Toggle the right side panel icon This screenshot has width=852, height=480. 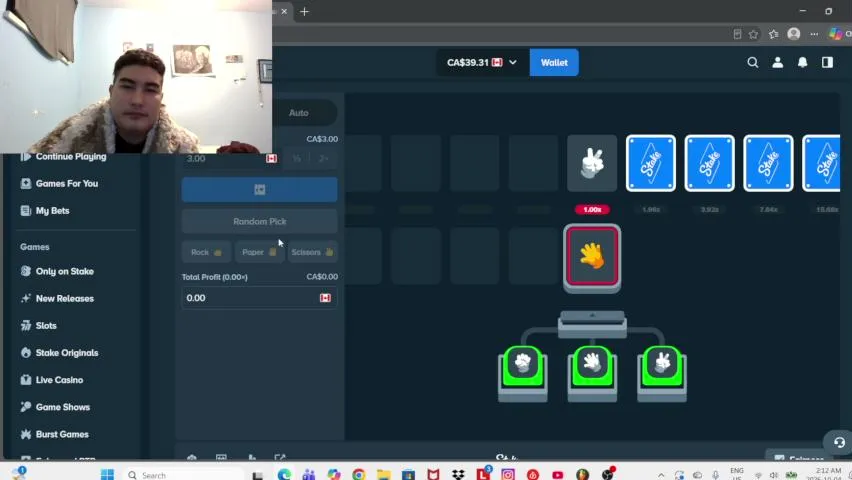coord(828,63)
